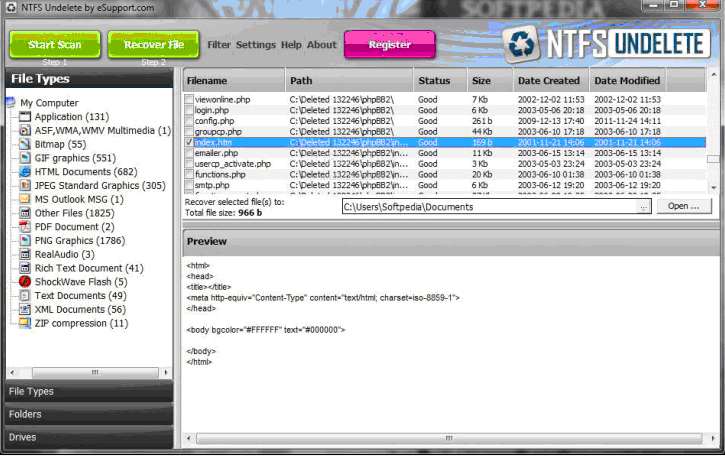Image resolution: width=725 pixels, height=456 pixels.
Task: Uncheck the index.htm file checkbox
Action: pyautogui.click(x=189, y=142)
